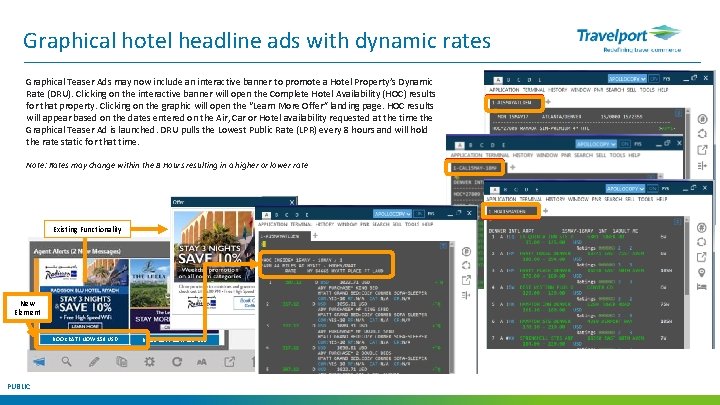Switch to window B in HOC results window
The height and width of the screenshot is (405, 720).
pos(276,214)
